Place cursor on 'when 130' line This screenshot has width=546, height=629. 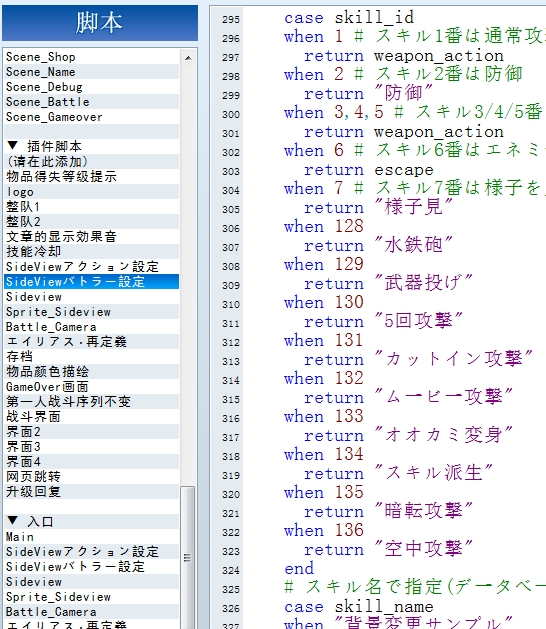coord(323,302)
